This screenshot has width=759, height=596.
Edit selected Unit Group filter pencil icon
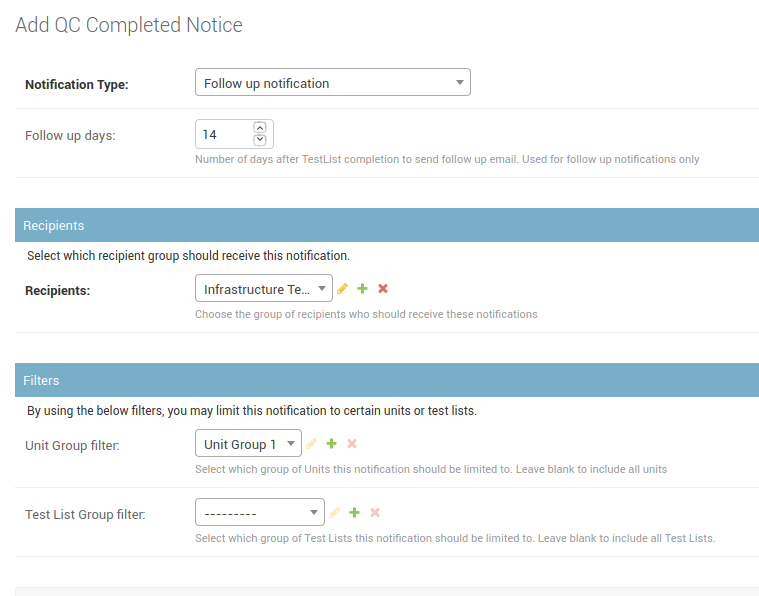[x=311, y=443]
